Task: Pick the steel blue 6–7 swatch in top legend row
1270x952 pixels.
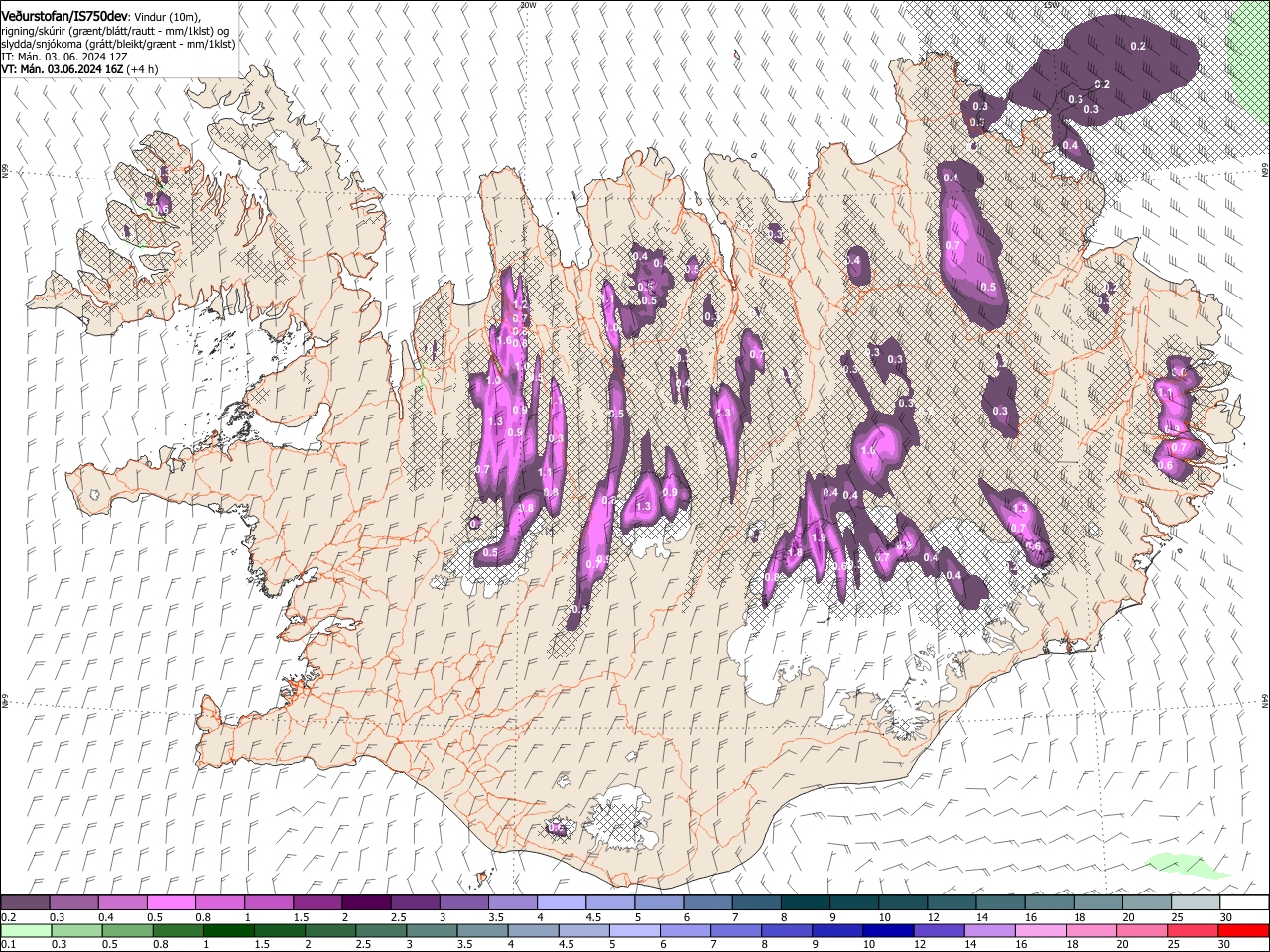Action: coord(708,903)
